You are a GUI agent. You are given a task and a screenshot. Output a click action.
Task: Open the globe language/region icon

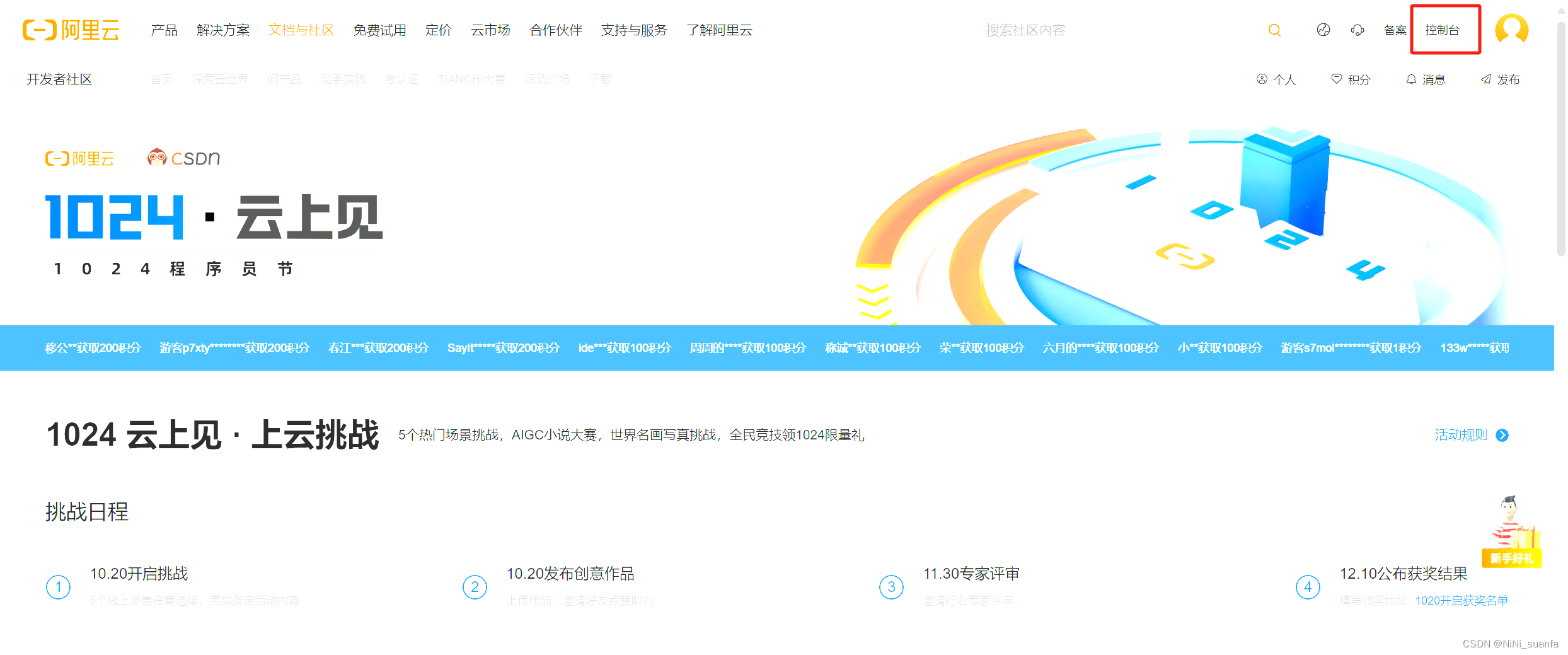click(1323, 30)
